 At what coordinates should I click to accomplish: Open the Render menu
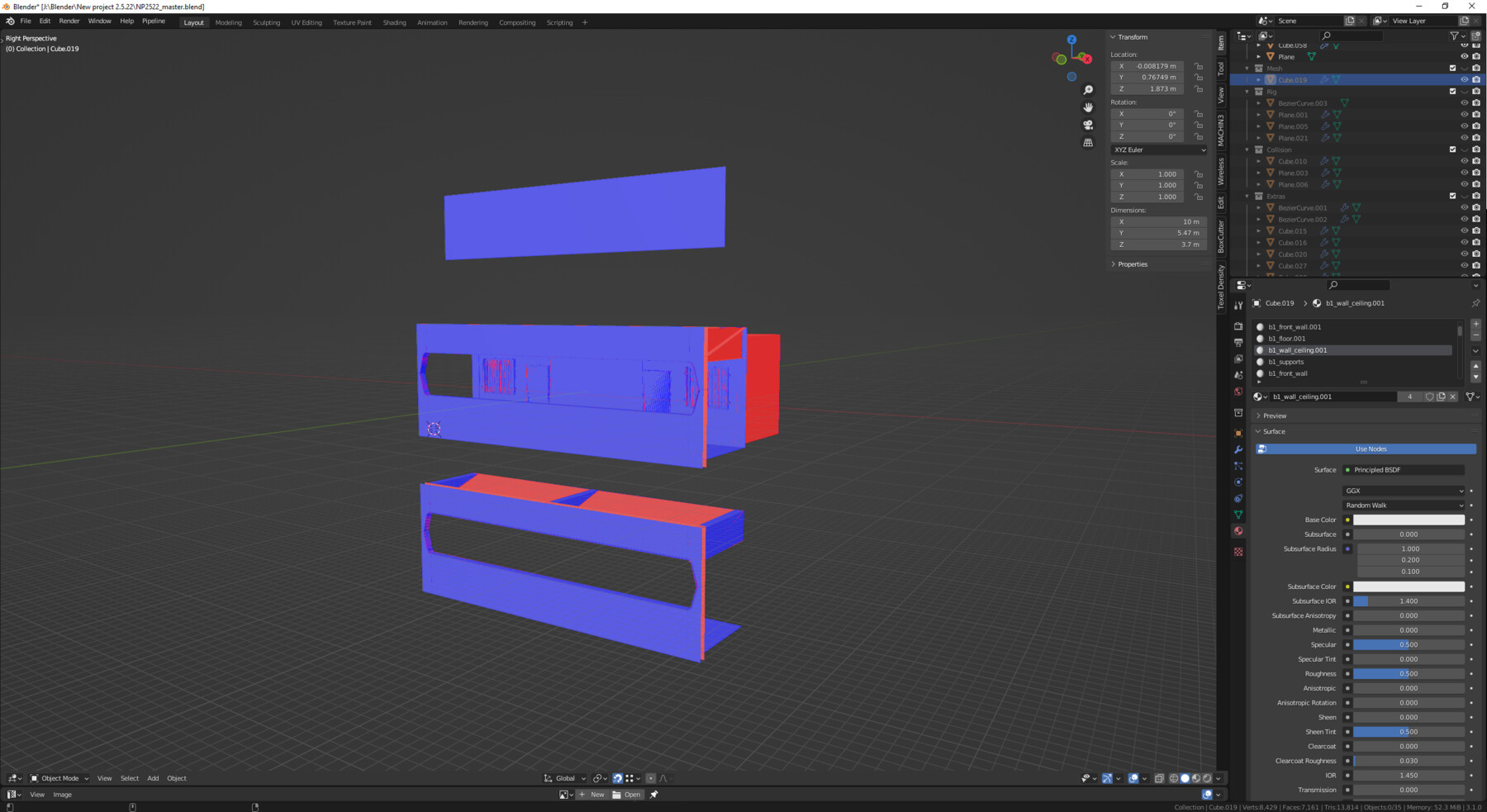pyautogui.click(x=69, y=21)
